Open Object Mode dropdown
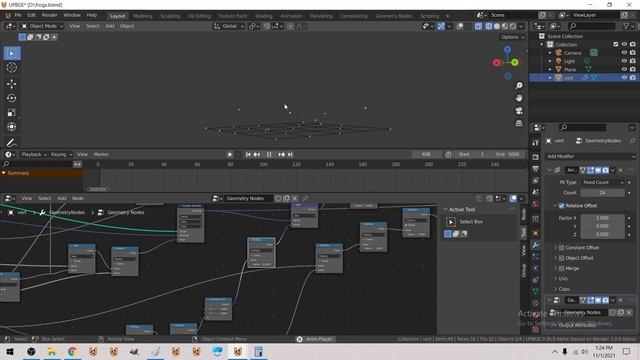This screenshot has width=640, height=360. 42,26
